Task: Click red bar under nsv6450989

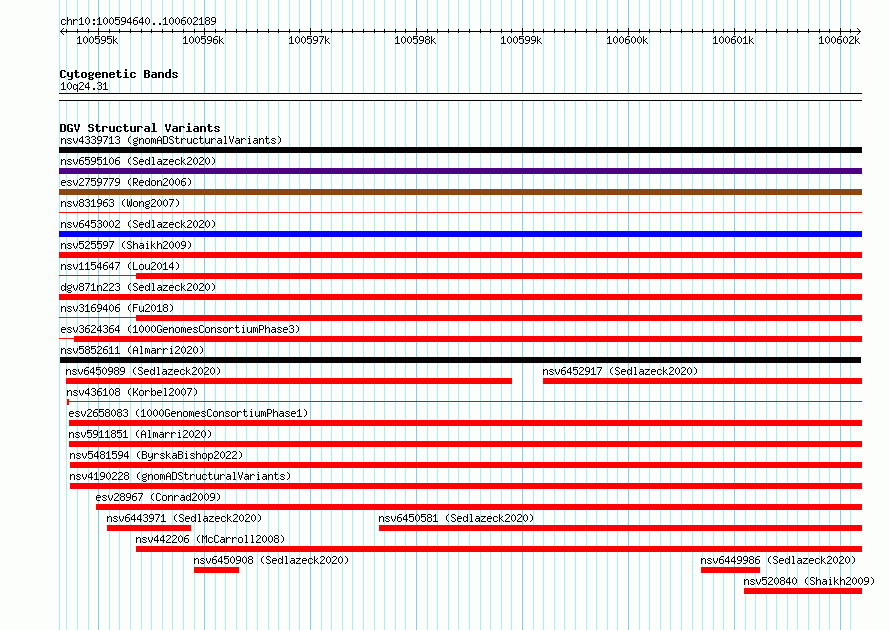Action: tap(288, 381)
